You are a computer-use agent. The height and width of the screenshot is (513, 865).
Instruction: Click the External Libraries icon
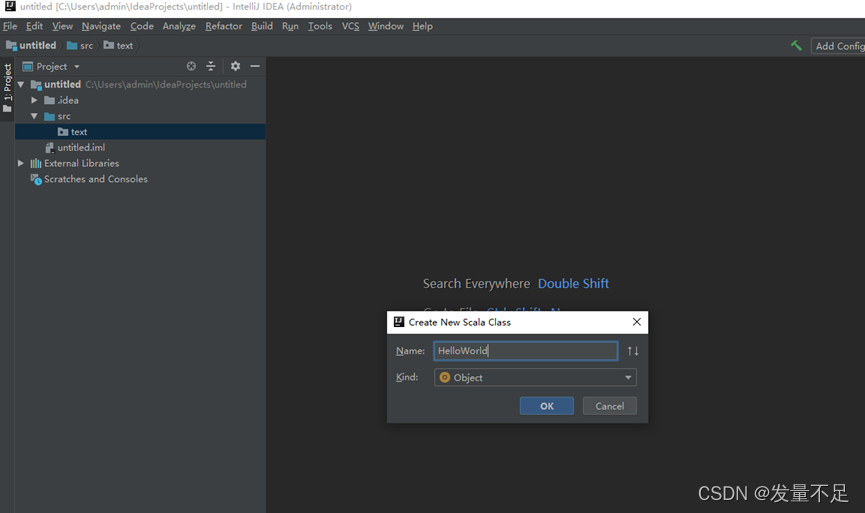(36, 163)
